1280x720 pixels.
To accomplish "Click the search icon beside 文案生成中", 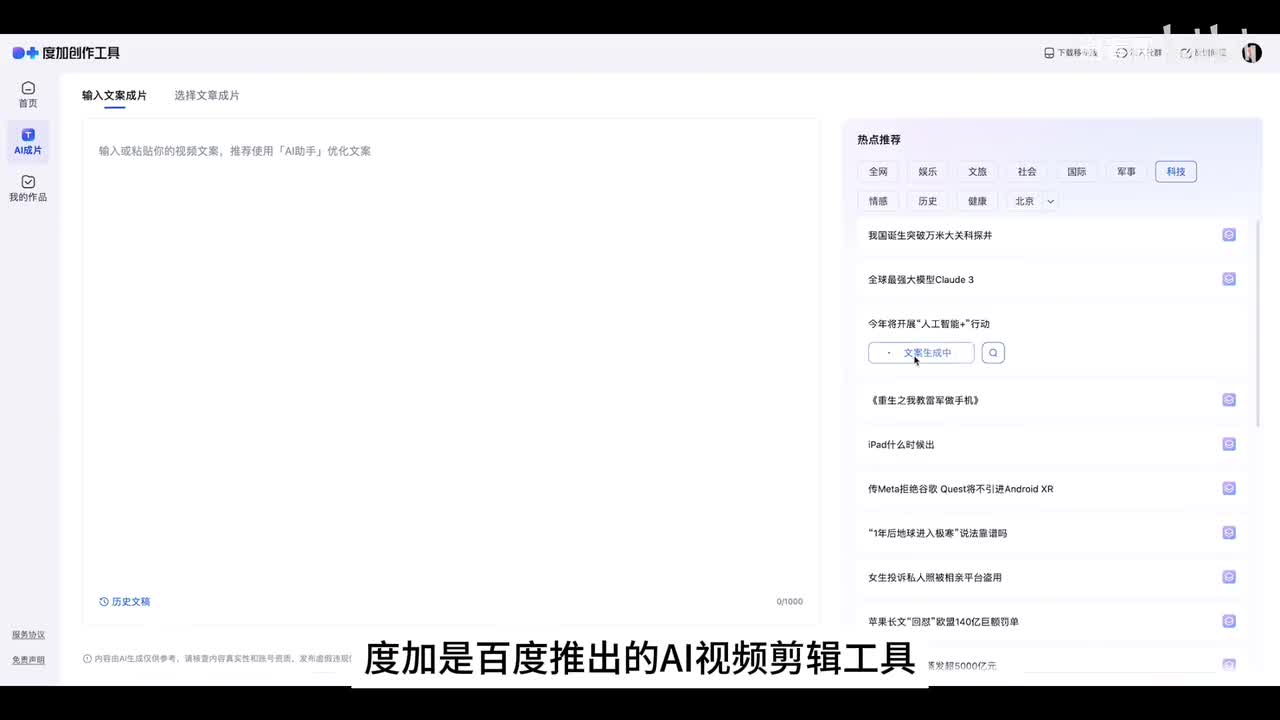I will pos(993,353).
